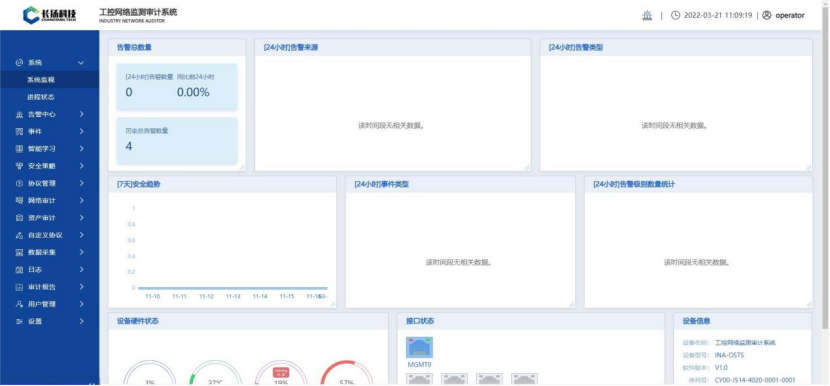Click the 历史总告警数量 card showing 4

tap(177, 141)
